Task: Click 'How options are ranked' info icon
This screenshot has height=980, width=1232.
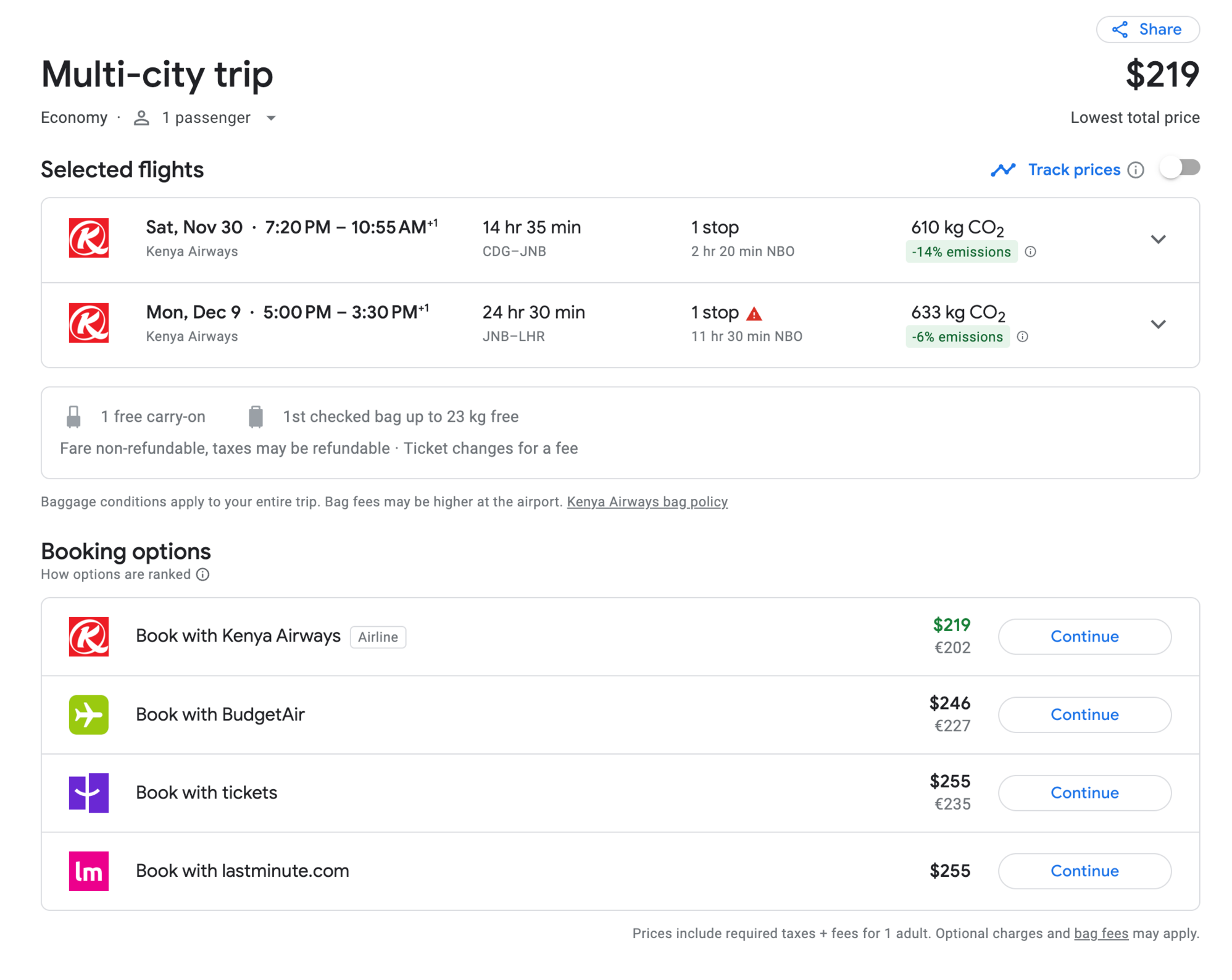Action: point(202,574)
